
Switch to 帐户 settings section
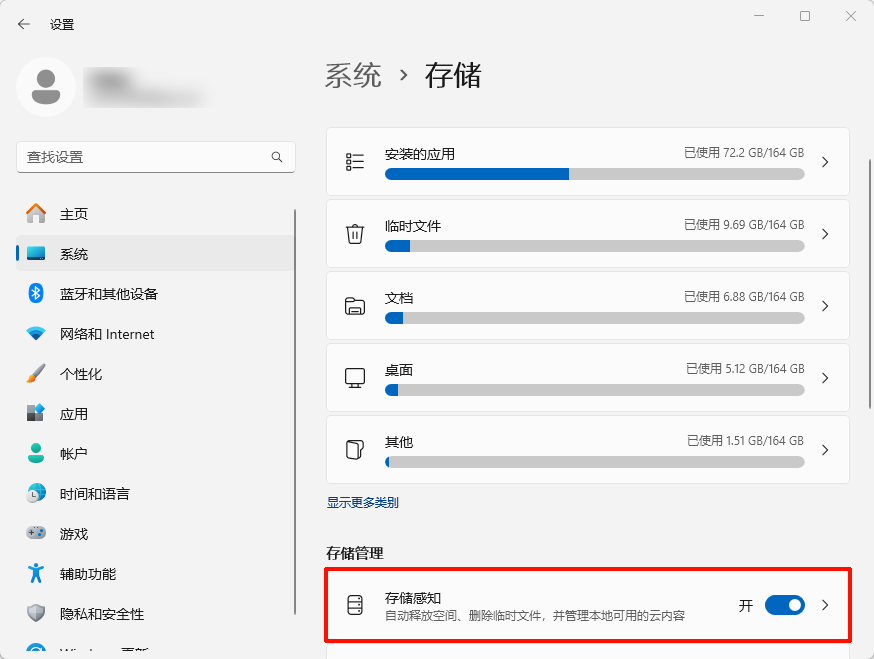tap(72, 453)
